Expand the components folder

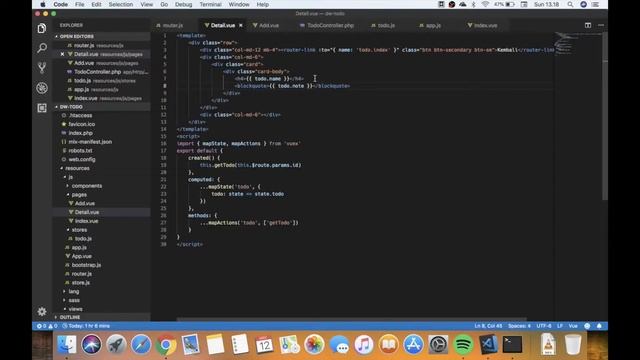point(87,186)
